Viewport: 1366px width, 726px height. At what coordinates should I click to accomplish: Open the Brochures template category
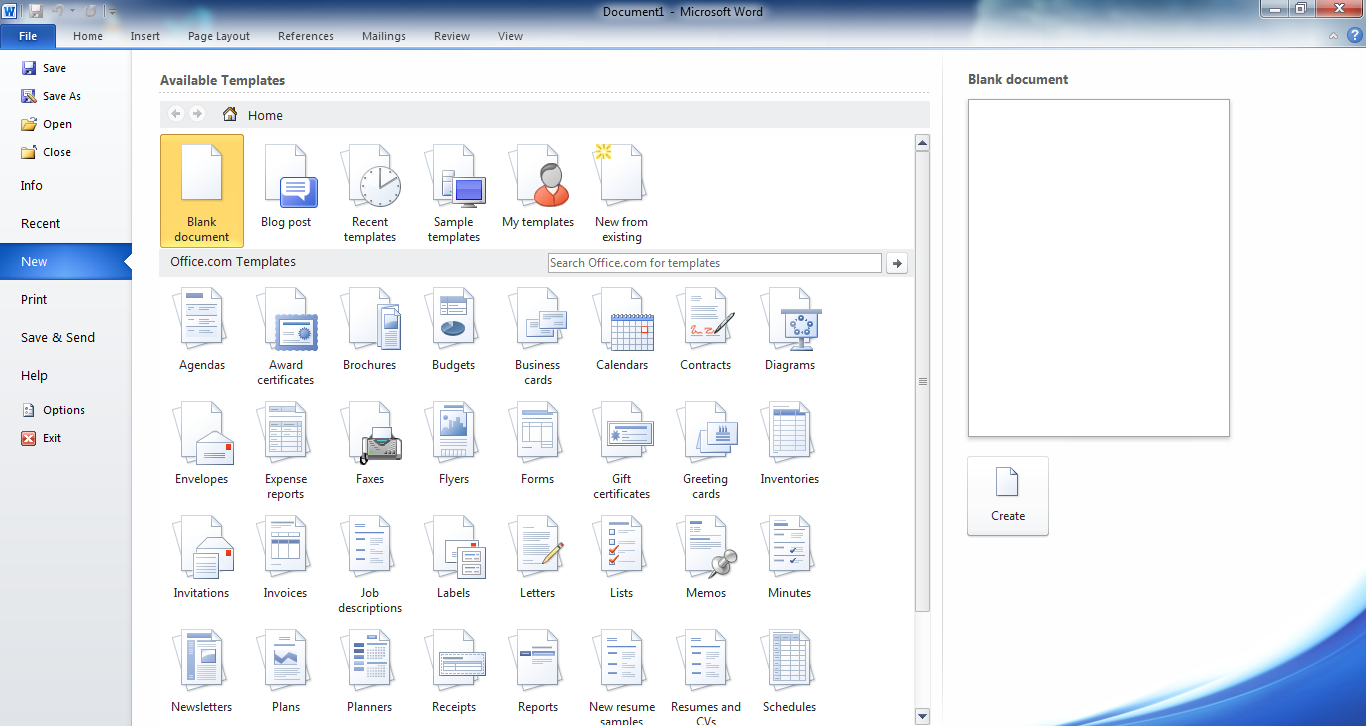pos(370,330)
